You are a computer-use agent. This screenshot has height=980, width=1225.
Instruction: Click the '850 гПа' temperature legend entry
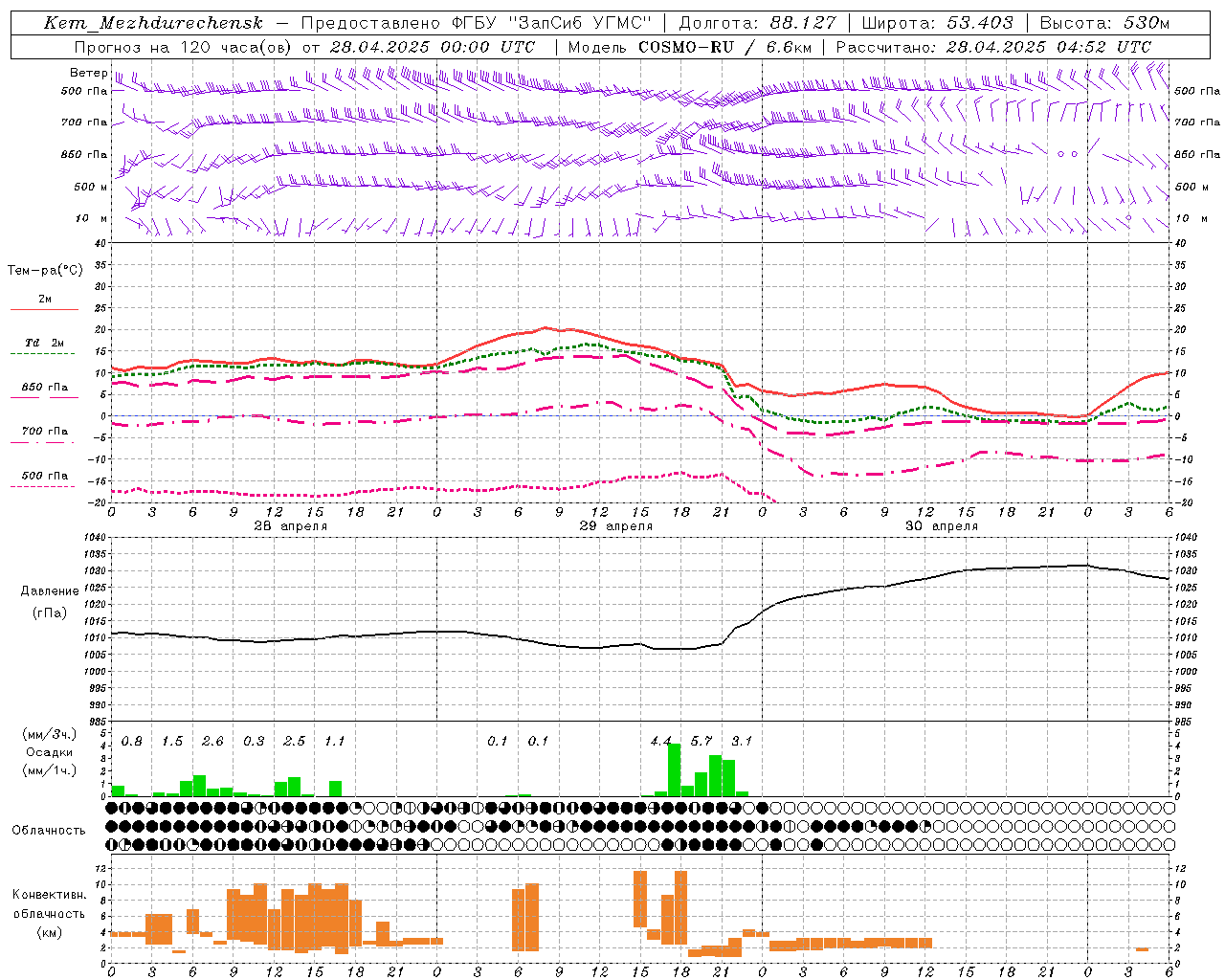pos(45,388)
